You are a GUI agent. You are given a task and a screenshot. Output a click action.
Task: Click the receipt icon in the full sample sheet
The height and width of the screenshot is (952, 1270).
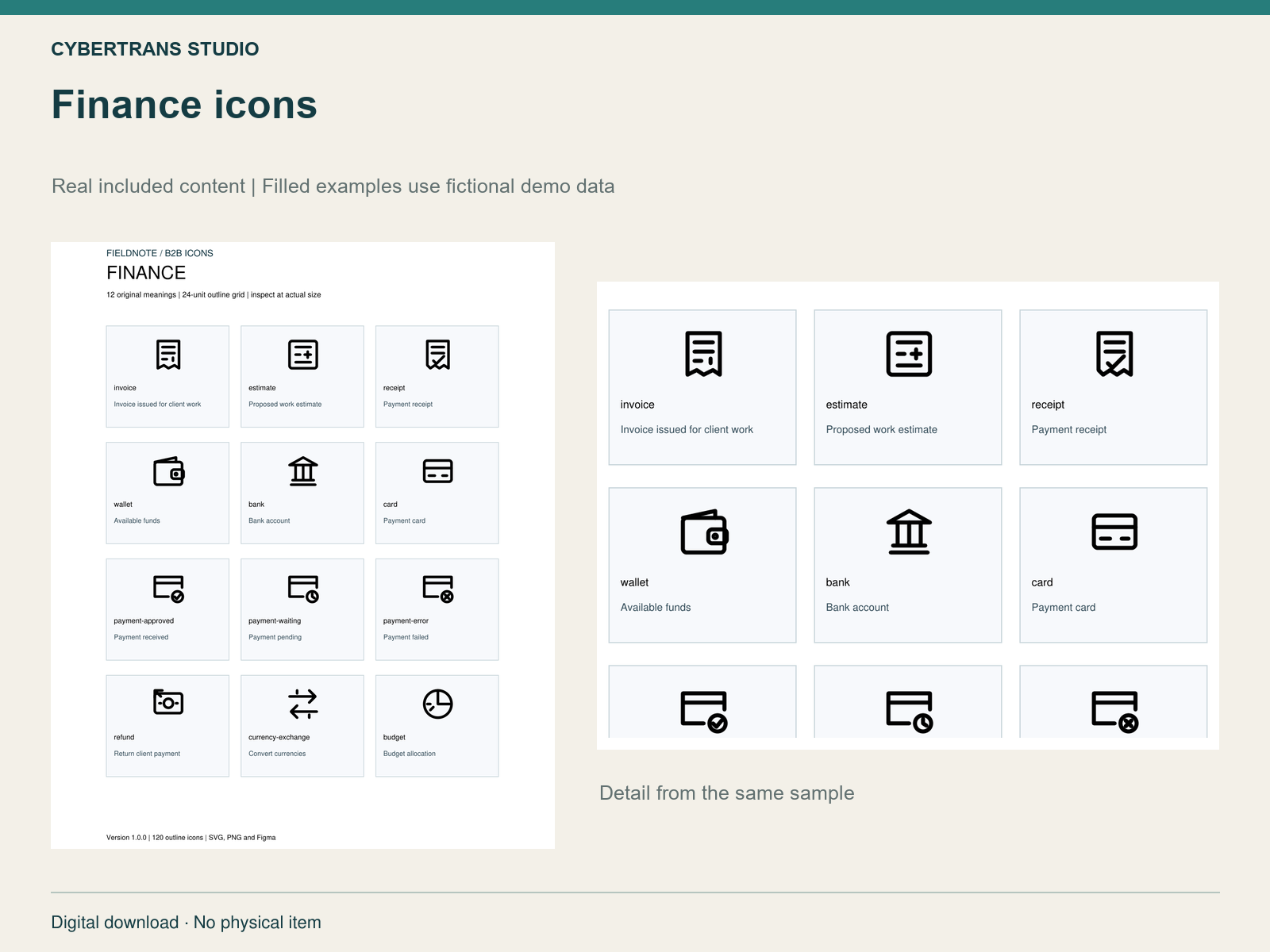438,355
